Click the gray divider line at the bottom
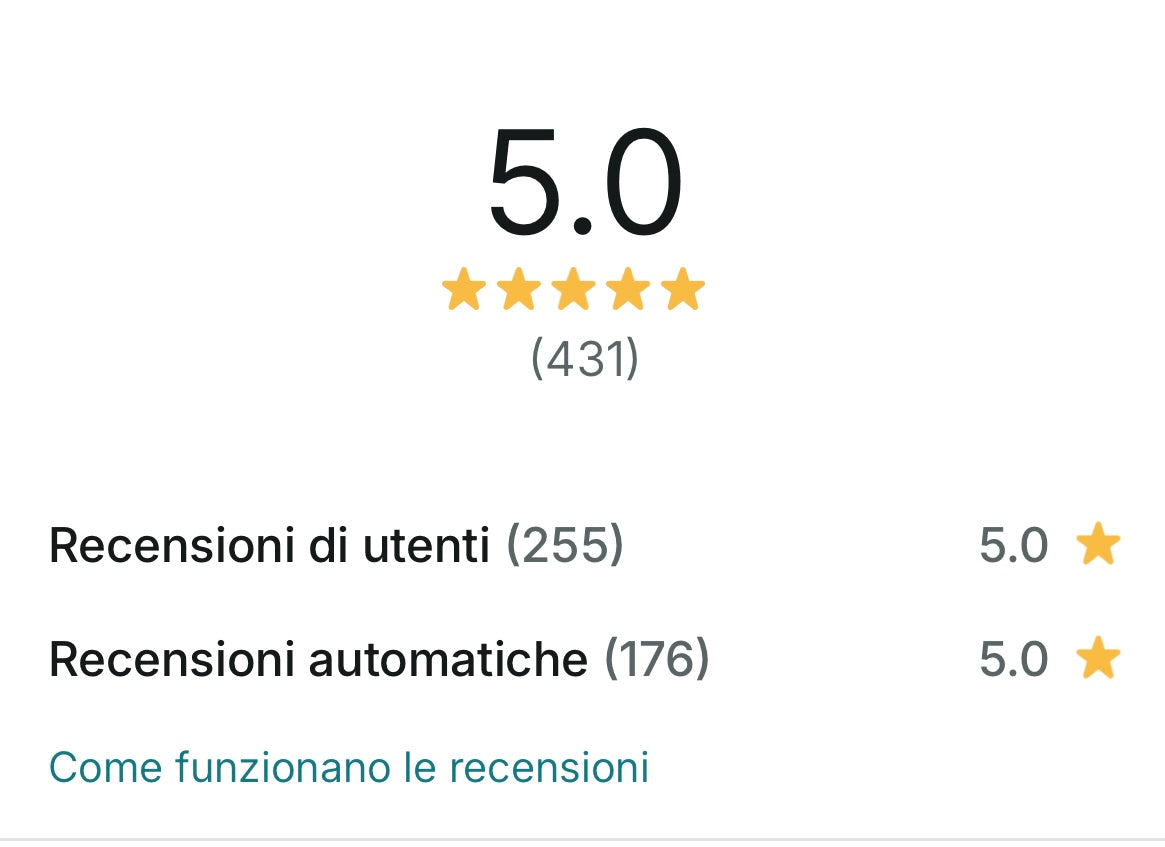 coord(582,839)
